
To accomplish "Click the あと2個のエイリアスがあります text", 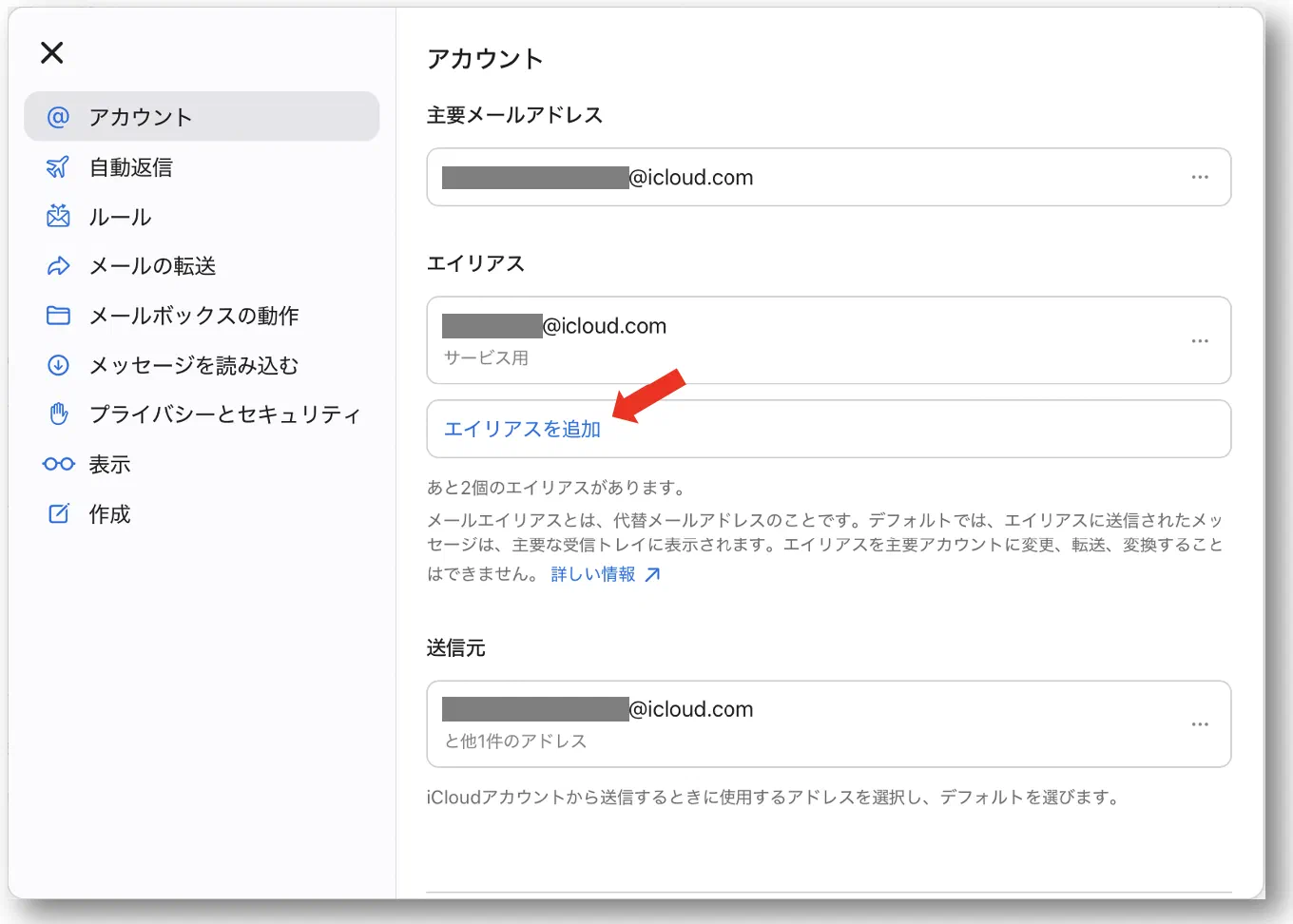I will coord(557,488).
